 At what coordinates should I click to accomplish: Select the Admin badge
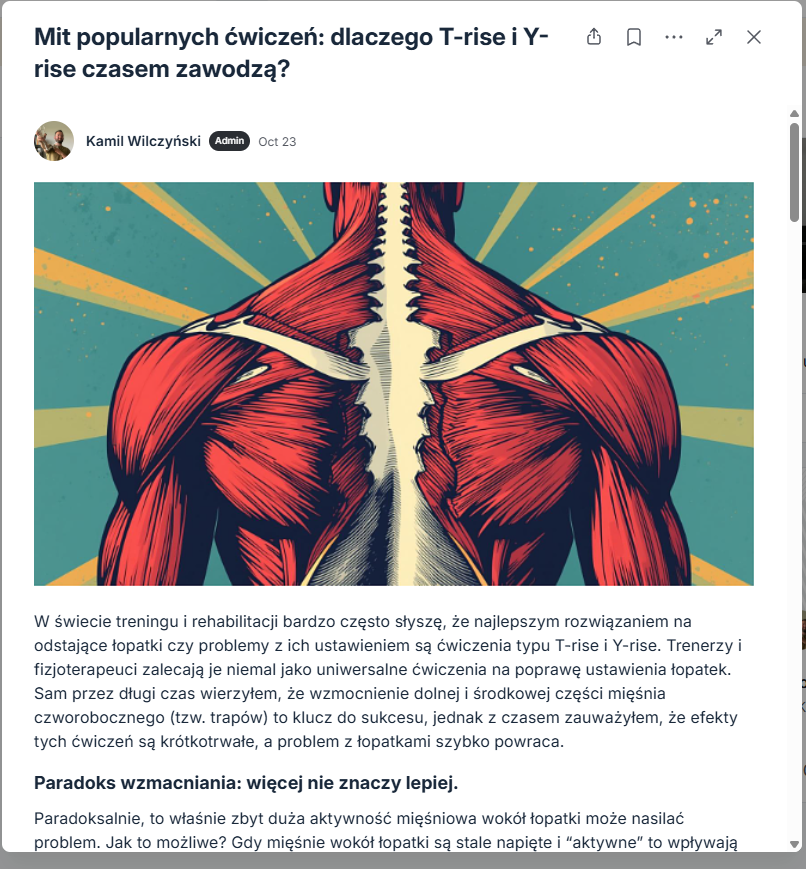(x=229, y=141)
